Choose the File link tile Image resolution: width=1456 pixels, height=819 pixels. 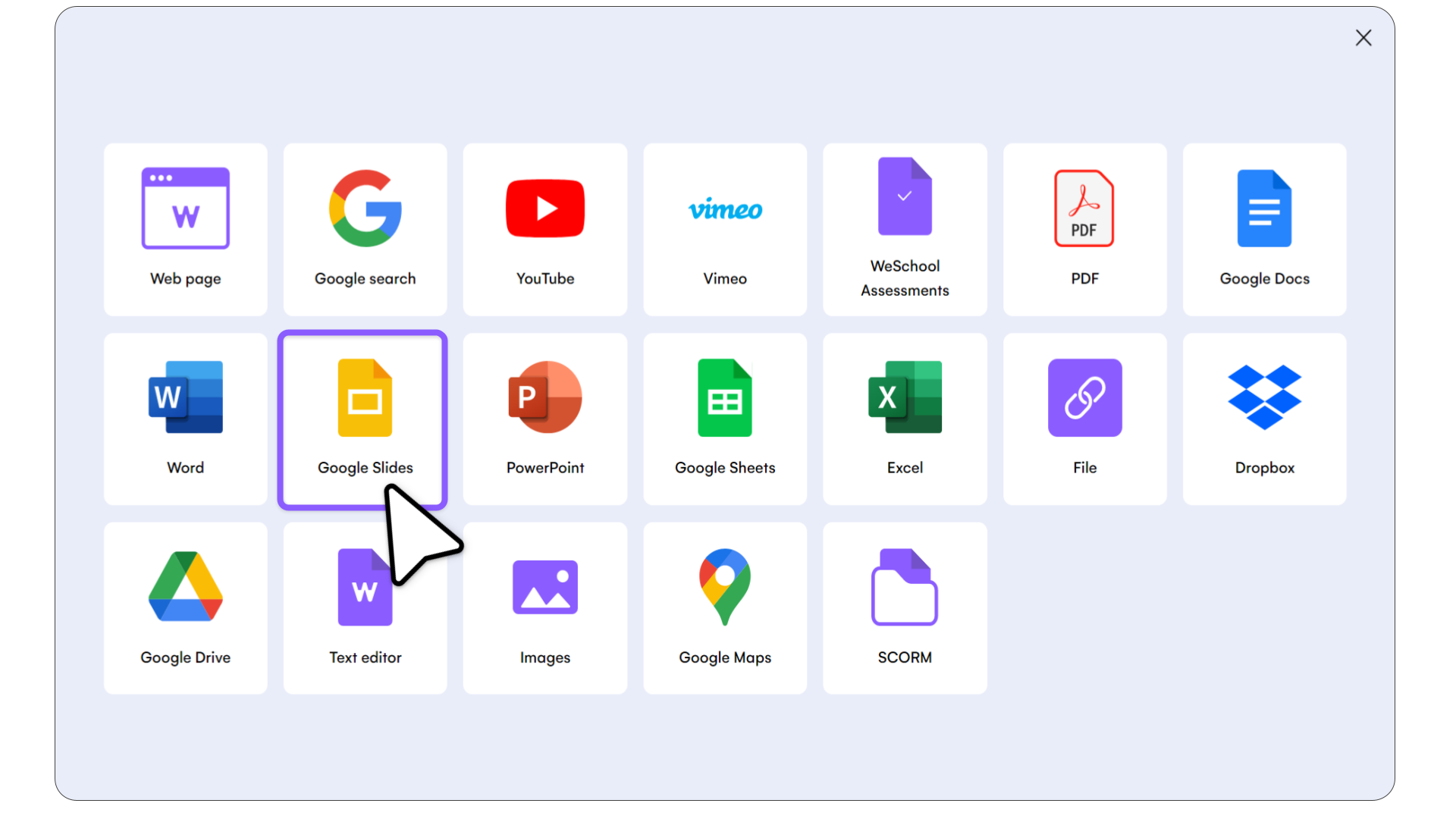tap(1085, 419)
